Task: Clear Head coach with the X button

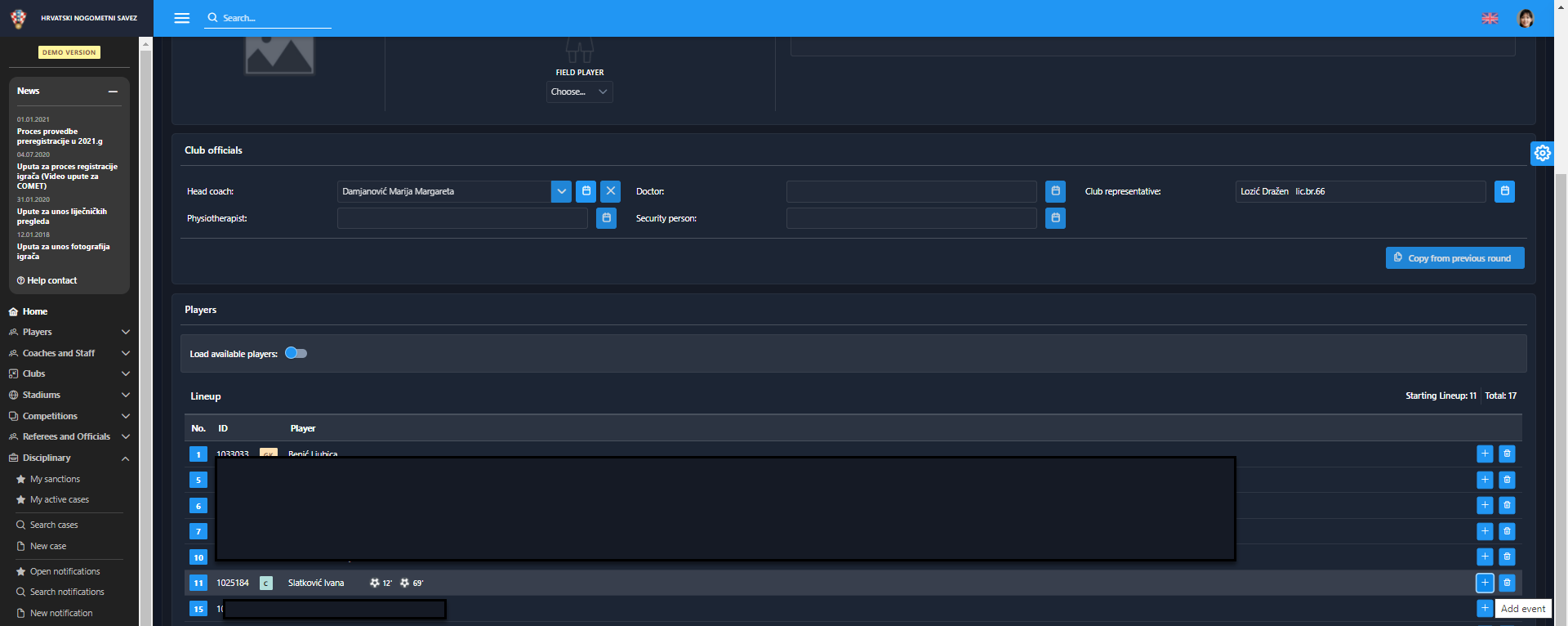Action: [x=610, y=191]
